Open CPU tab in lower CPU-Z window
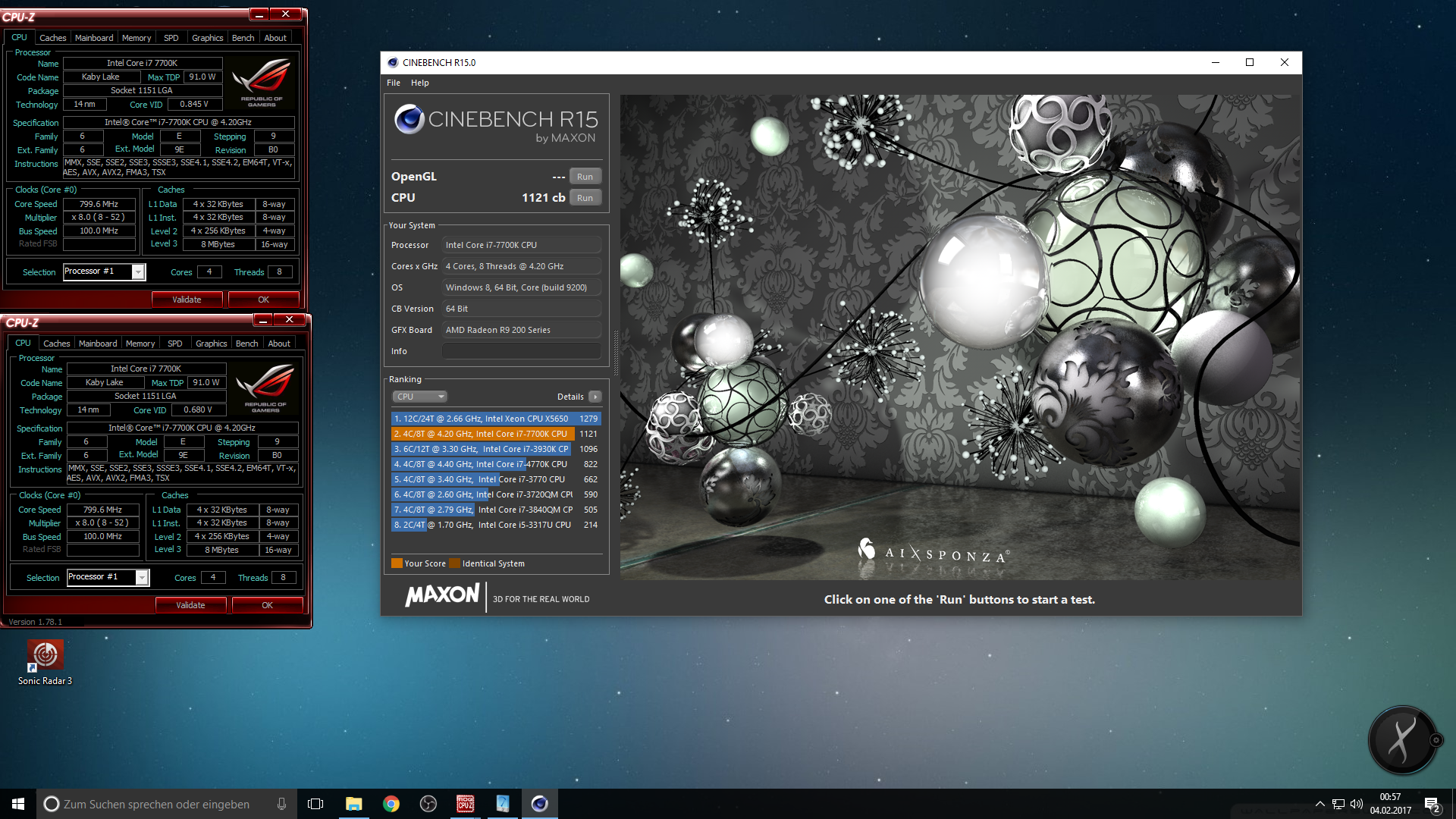1456x819 pixels. (x=24, y=344)
